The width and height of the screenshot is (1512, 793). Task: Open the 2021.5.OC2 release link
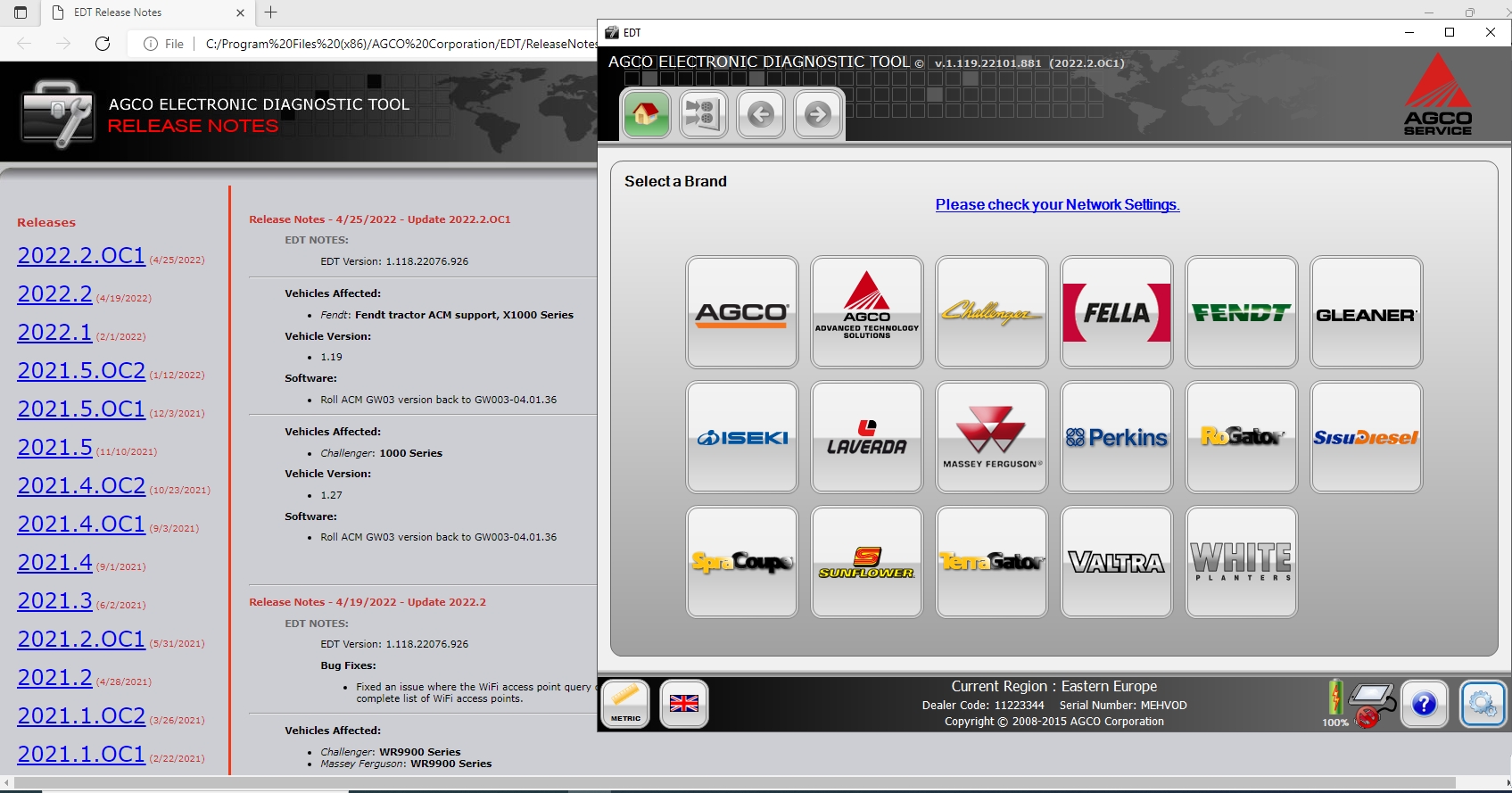(81, 370)
